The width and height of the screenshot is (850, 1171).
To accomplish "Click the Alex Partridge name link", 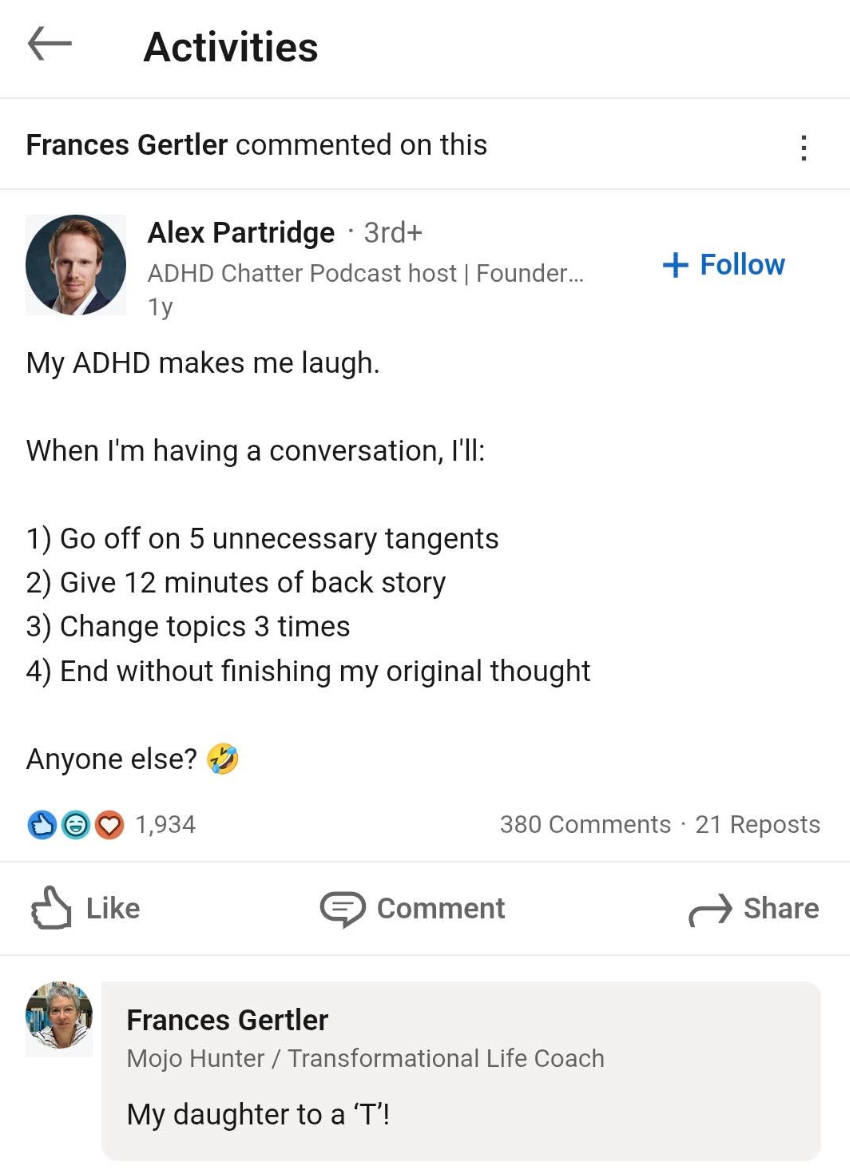I will [241, 233].
